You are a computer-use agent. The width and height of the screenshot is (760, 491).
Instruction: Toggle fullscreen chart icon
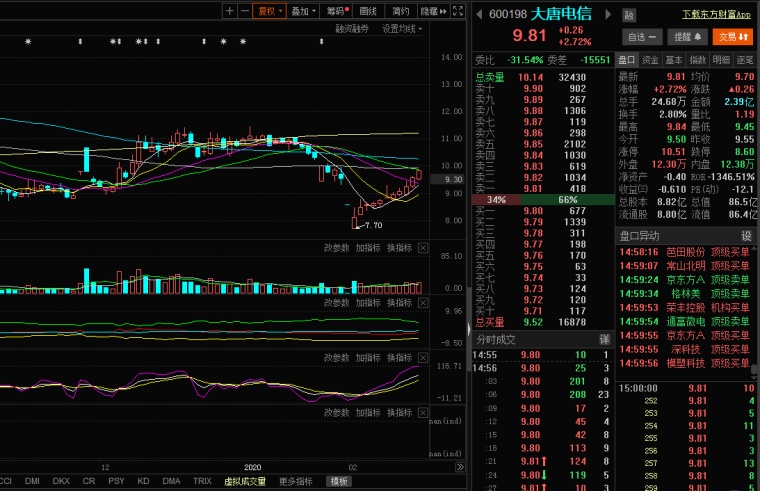click(x=458, y=11)
